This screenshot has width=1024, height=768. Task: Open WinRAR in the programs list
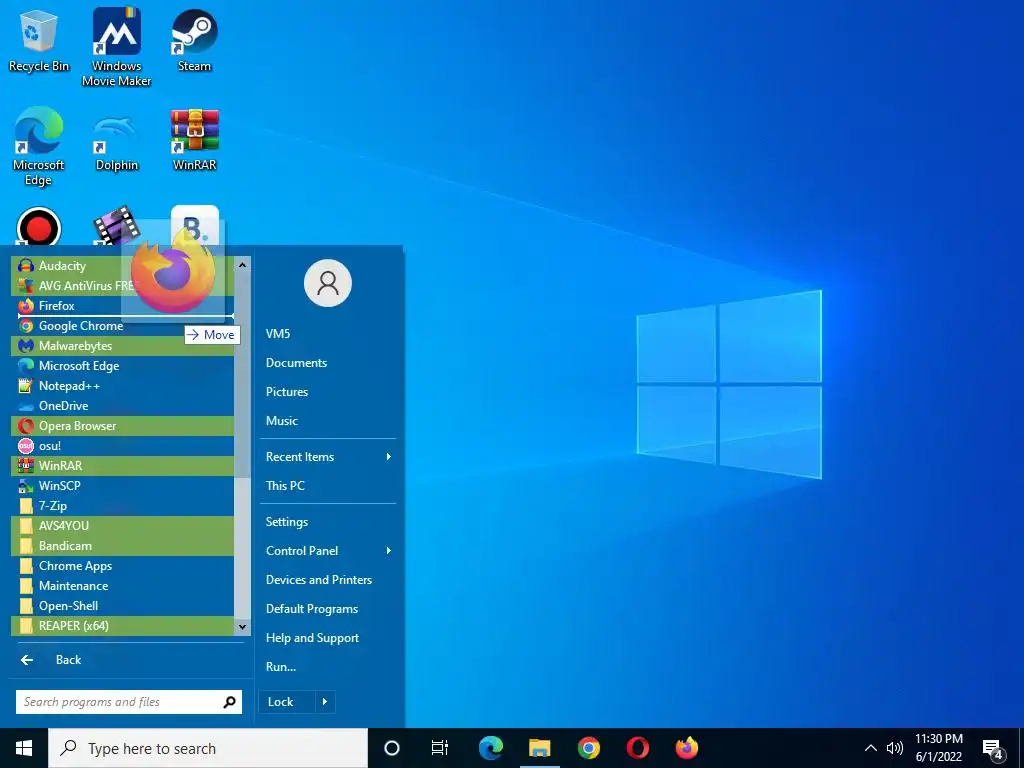click(122, 466)
